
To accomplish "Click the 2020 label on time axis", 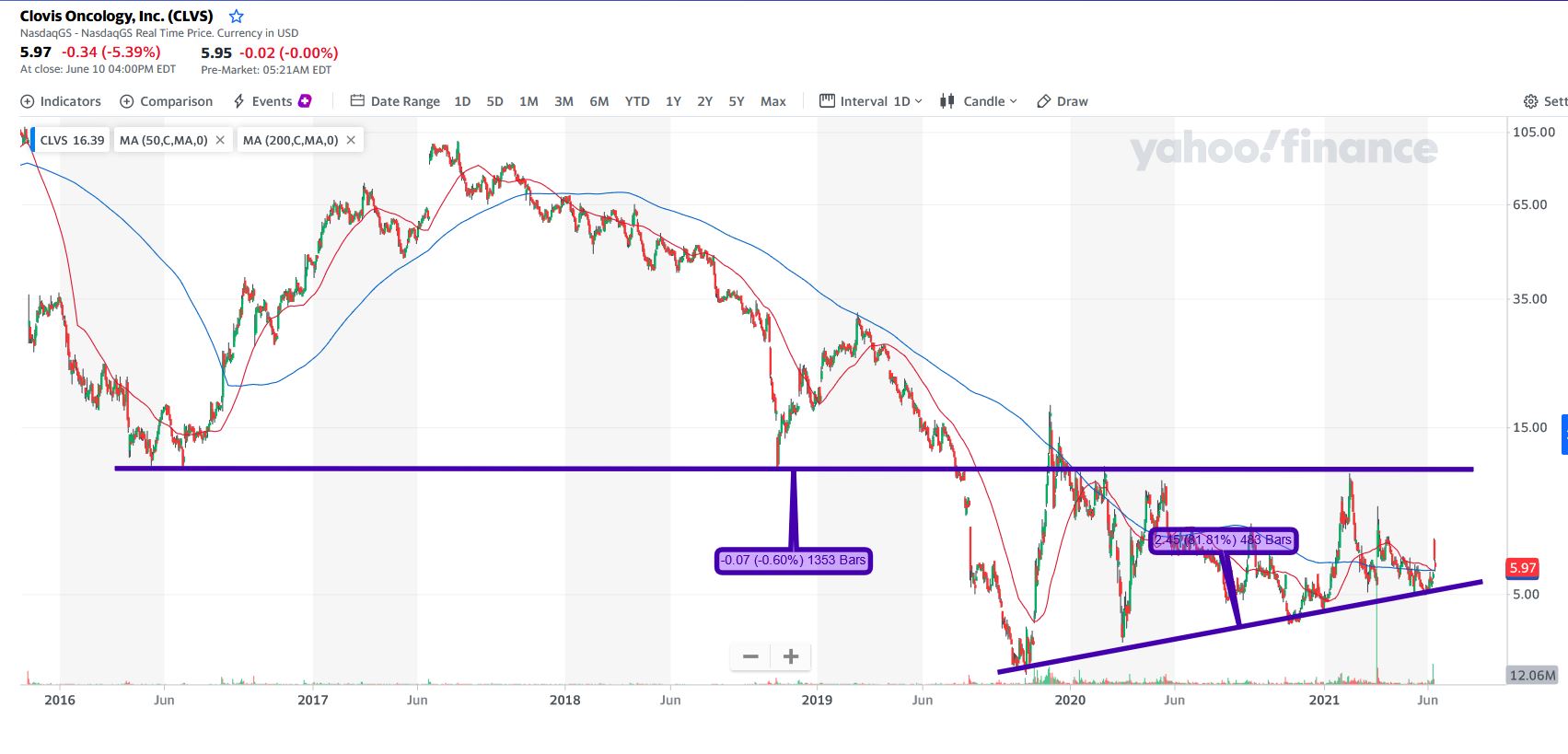I will pos(1070,700).
